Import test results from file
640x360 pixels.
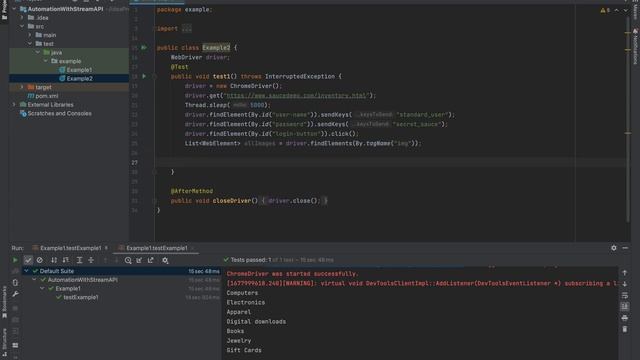click(139, 260)
